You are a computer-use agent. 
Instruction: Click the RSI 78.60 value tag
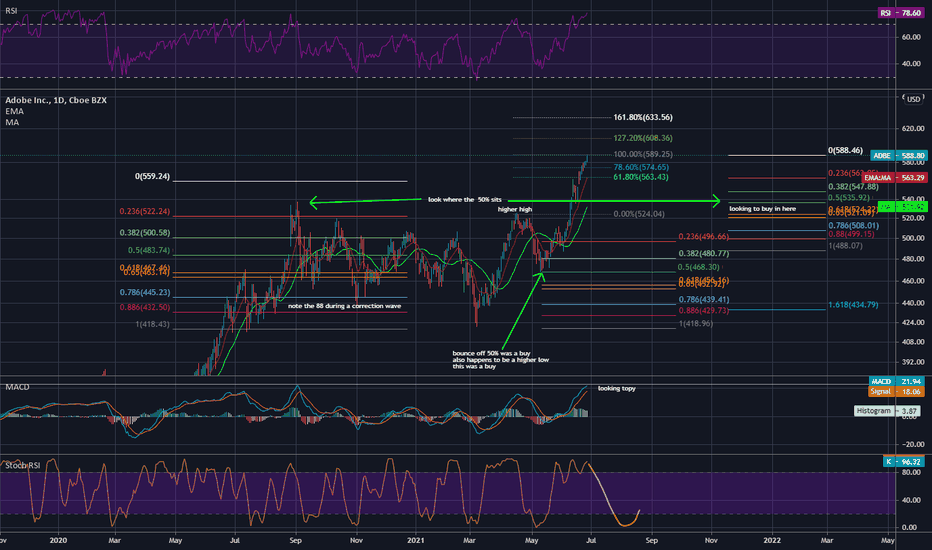(900, 13)
